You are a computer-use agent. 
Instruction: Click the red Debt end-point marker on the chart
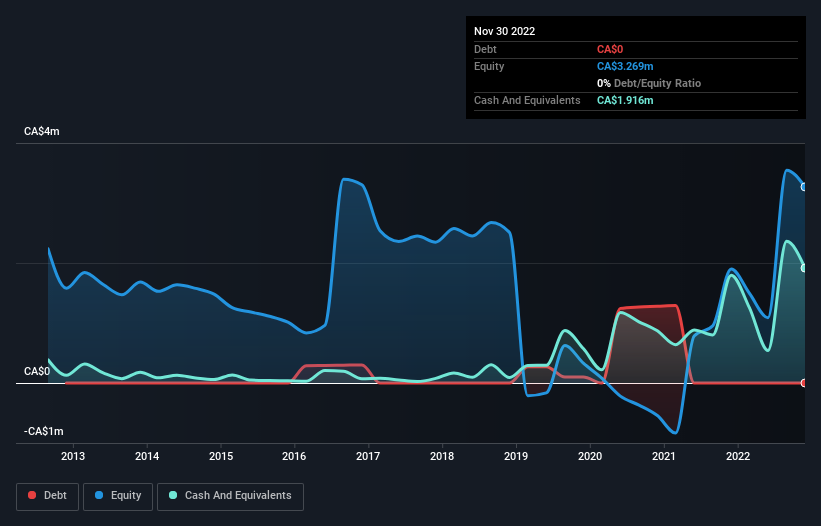point(804,383)
